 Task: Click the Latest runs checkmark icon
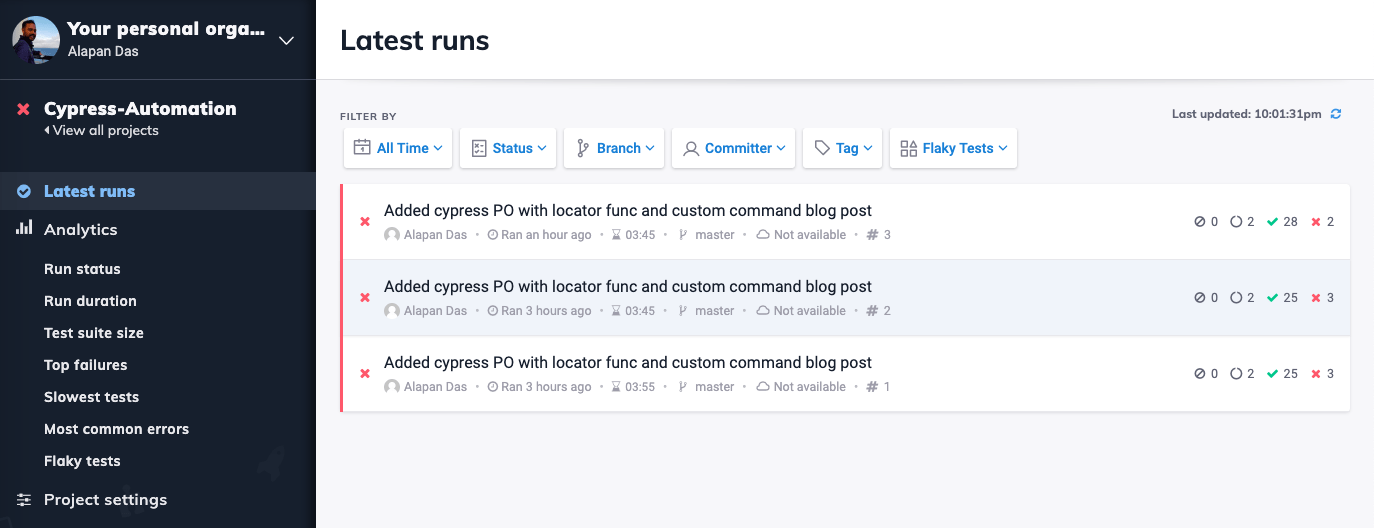pyautogui.click(x=24, y=191)
